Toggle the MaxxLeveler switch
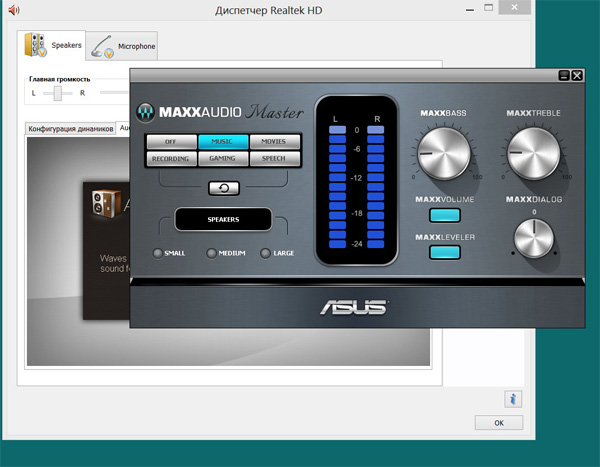This screenshot has width=600, height=467. coord(445,251)
